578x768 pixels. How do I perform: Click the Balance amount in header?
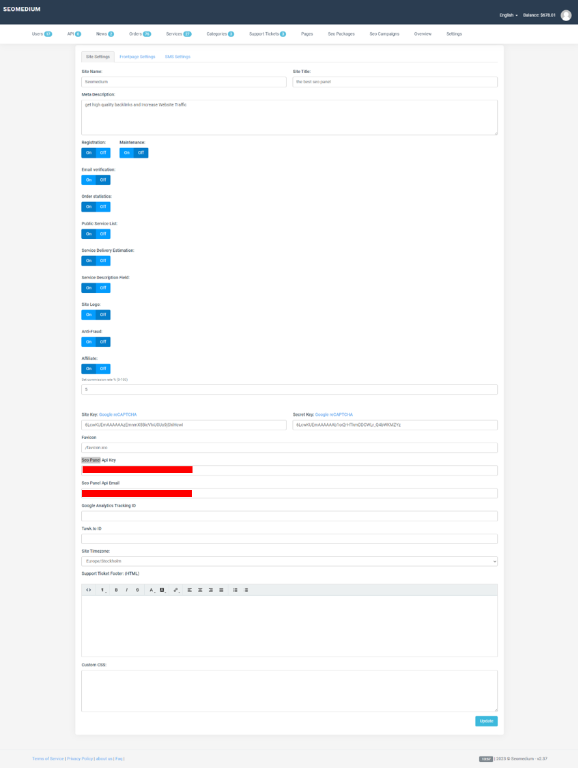point(539,15)
